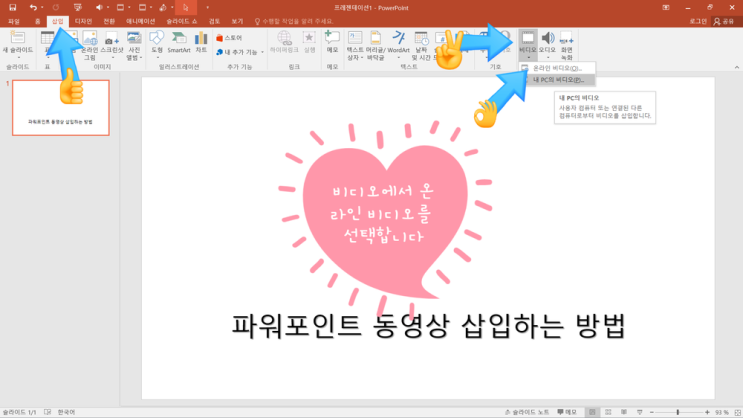743x418 pixels.
Task: Expand the 새 슬라이드 dropdown arrow
Action: point(18,57)
